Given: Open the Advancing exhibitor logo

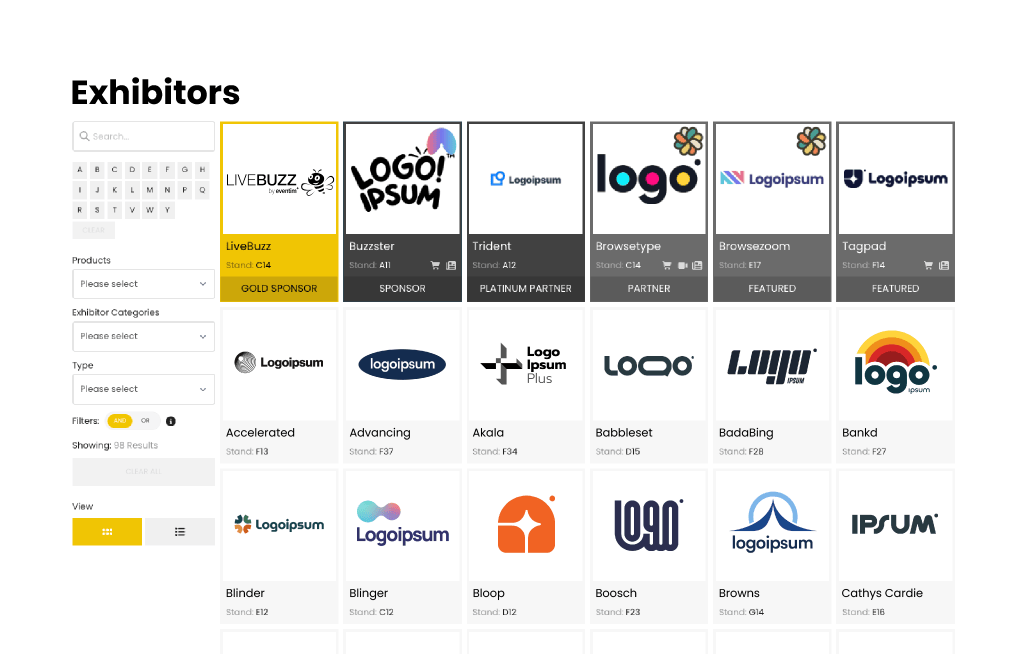Looking at the screenshot, I should click(402, 365).
